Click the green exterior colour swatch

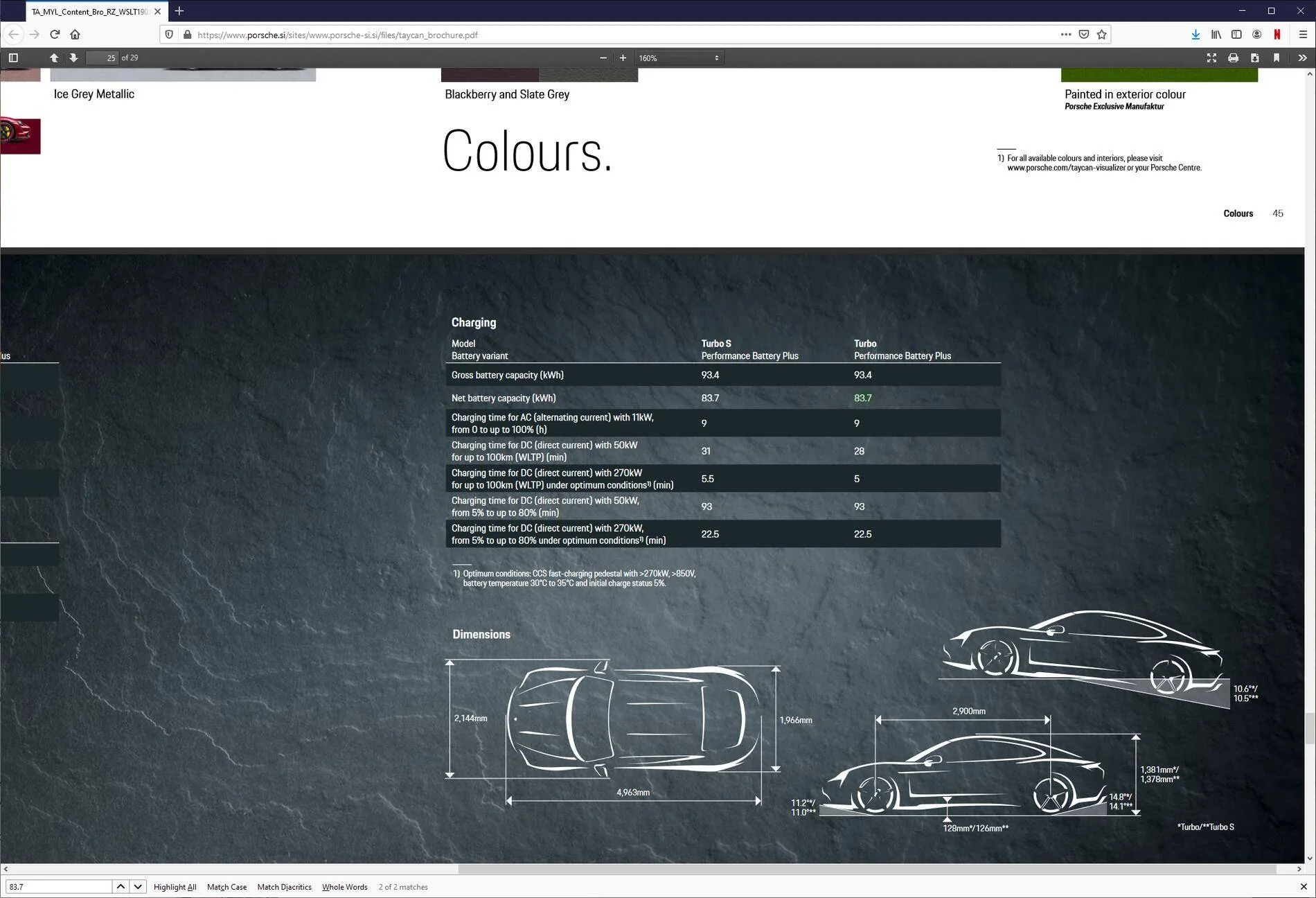(x=1159, y=75)
